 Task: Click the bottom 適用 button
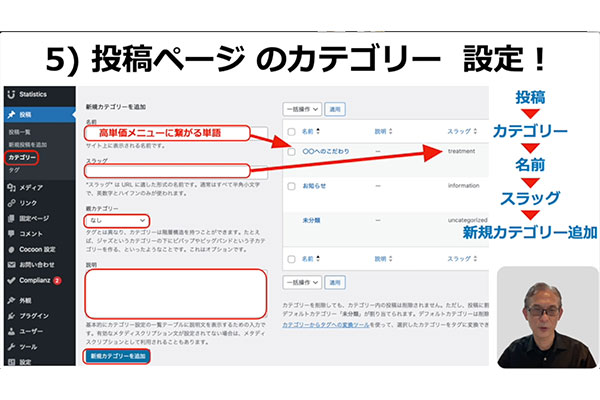(x=335, y=282)
